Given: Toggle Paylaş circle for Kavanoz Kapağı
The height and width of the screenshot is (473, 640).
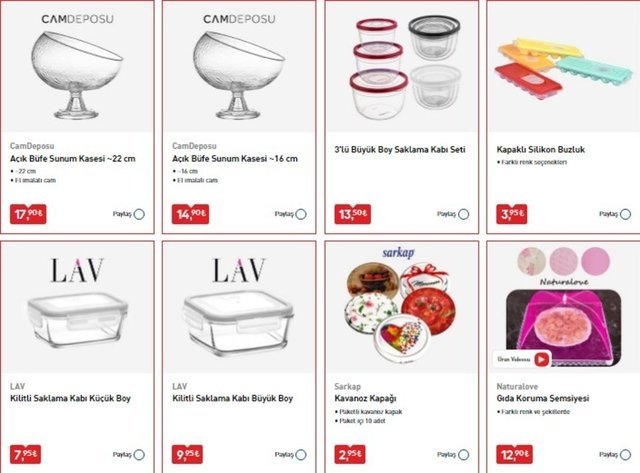Looking at the screenshot, I should (x=464, y=454).
